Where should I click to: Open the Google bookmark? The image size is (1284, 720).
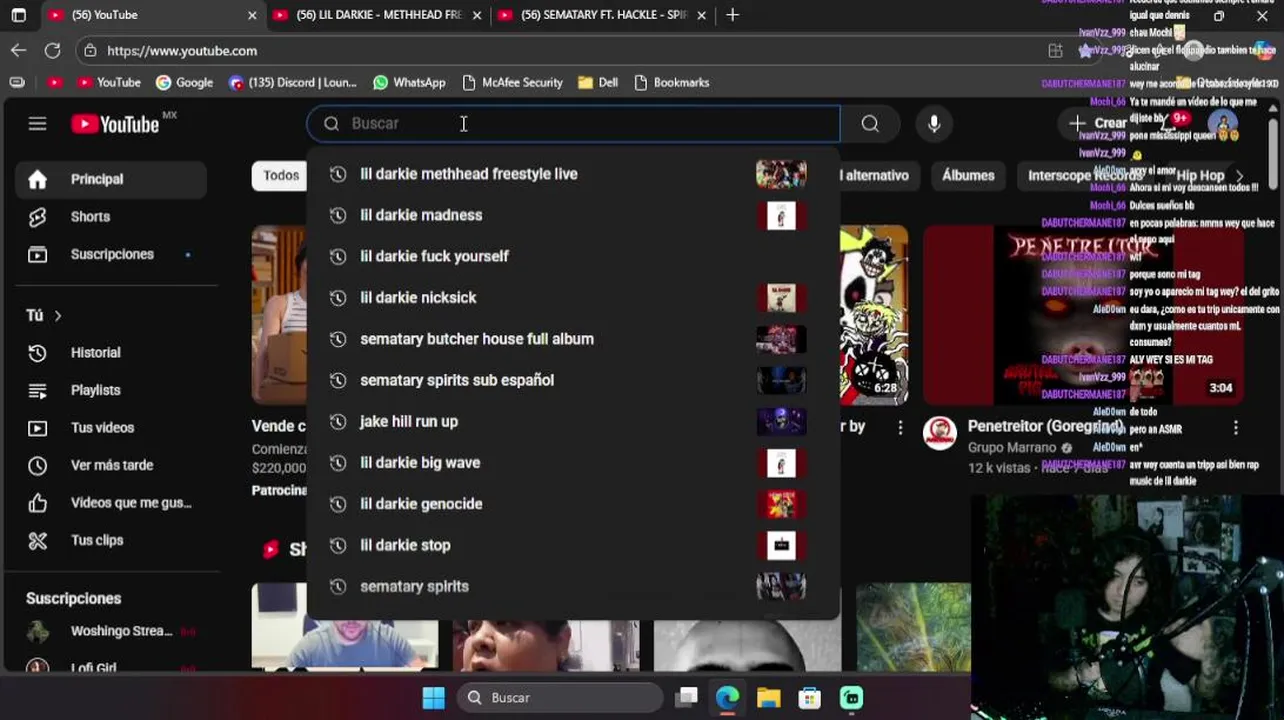click(185, 82)
